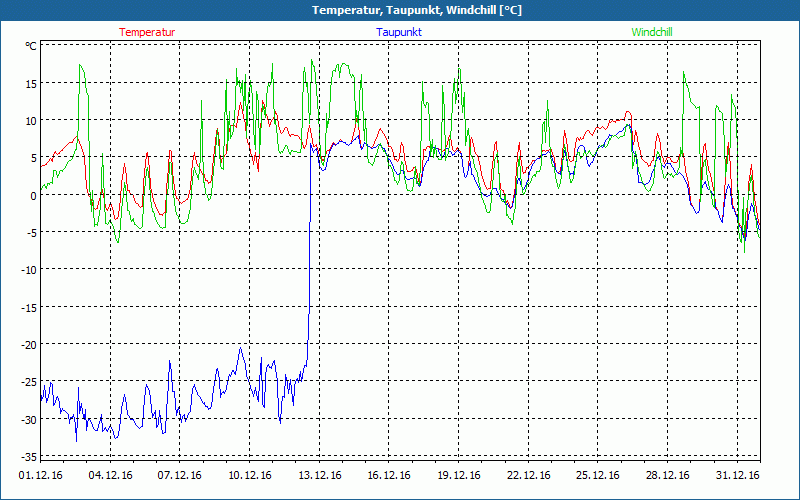Click the y-axis value 10
This screenshot has height=500, width=800.
[x=31, y=120]
